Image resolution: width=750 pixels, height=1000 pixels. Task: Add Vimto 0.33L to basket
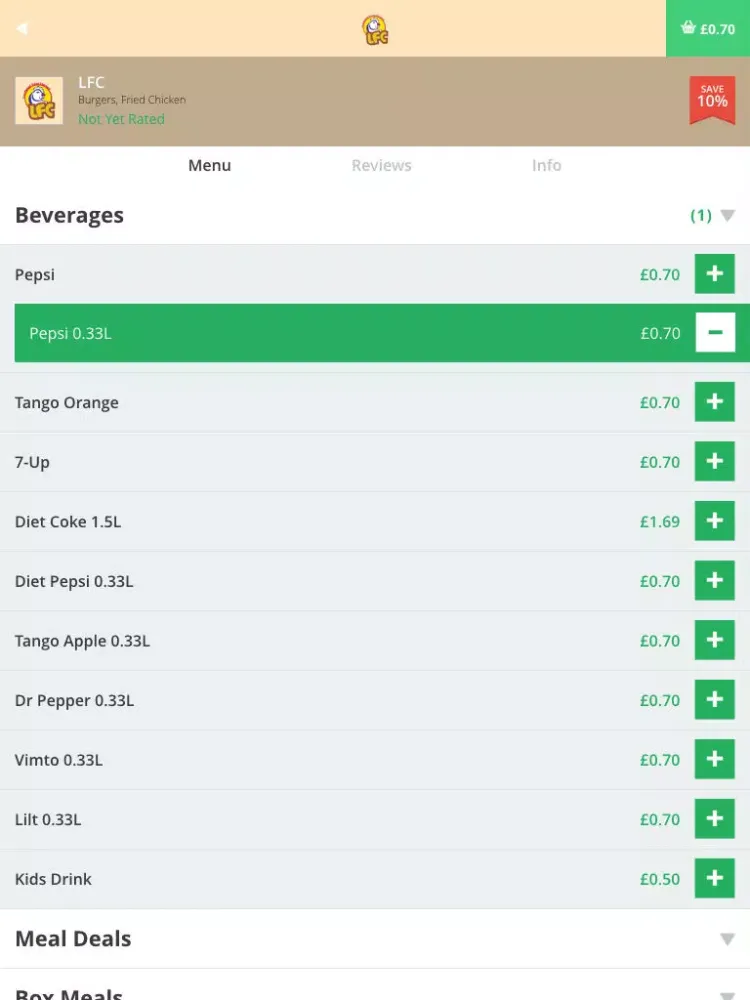click(x=714, y=760)
